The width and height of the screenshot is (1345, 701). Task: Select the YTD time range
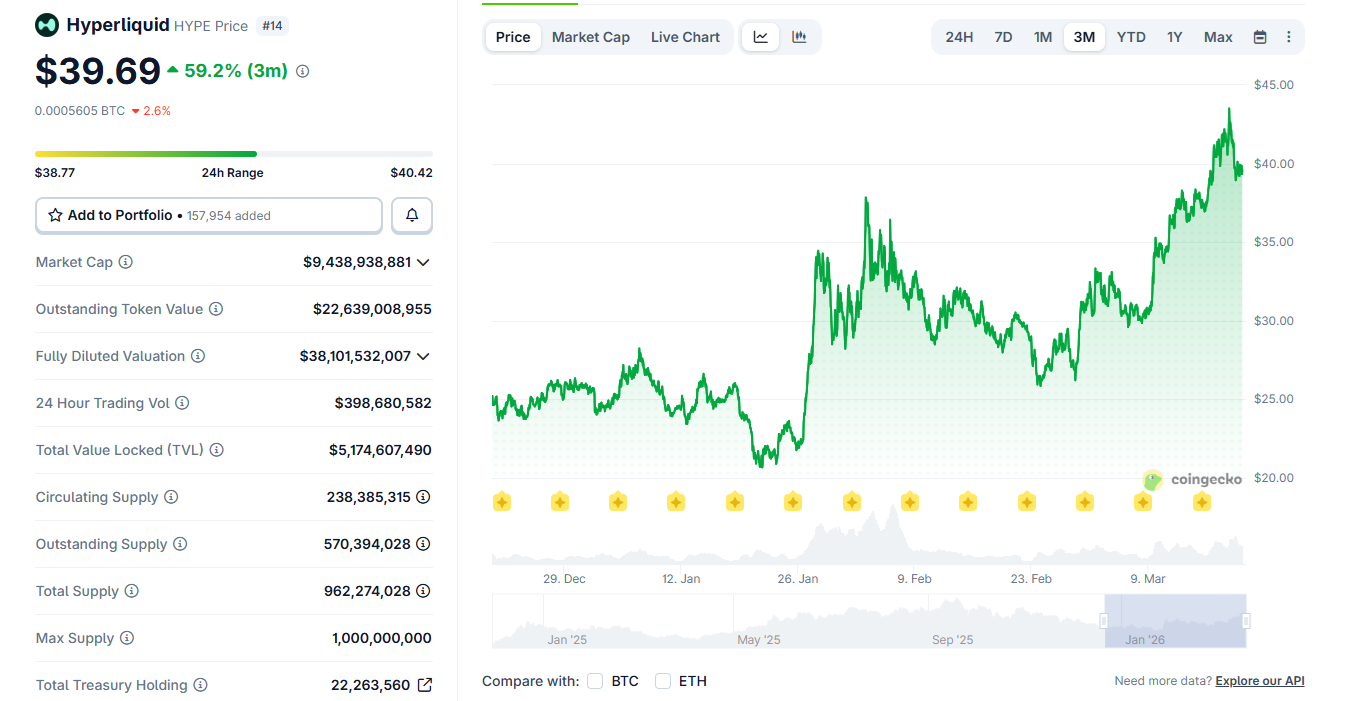pyautogui.click(x=1131, y=36)
